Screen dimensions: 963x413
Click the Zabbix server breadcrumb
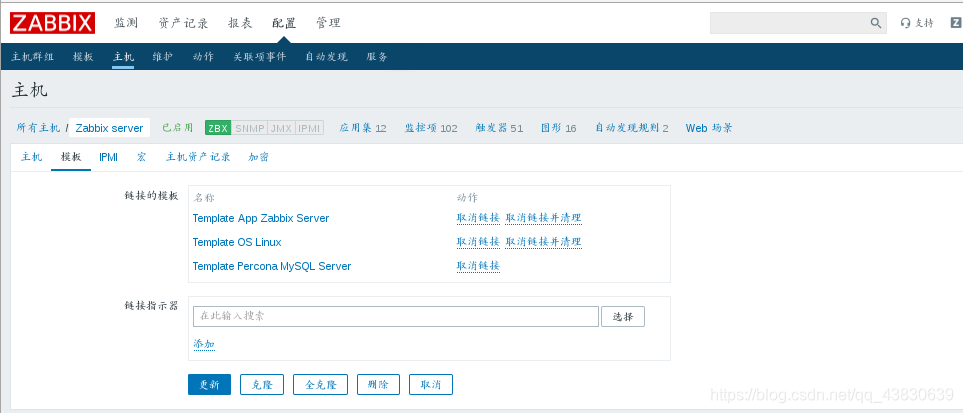[109, 128]
